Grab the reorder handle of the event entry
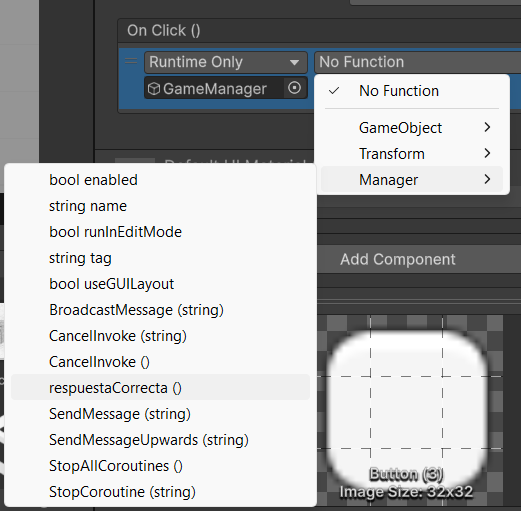 click(131, 61)
